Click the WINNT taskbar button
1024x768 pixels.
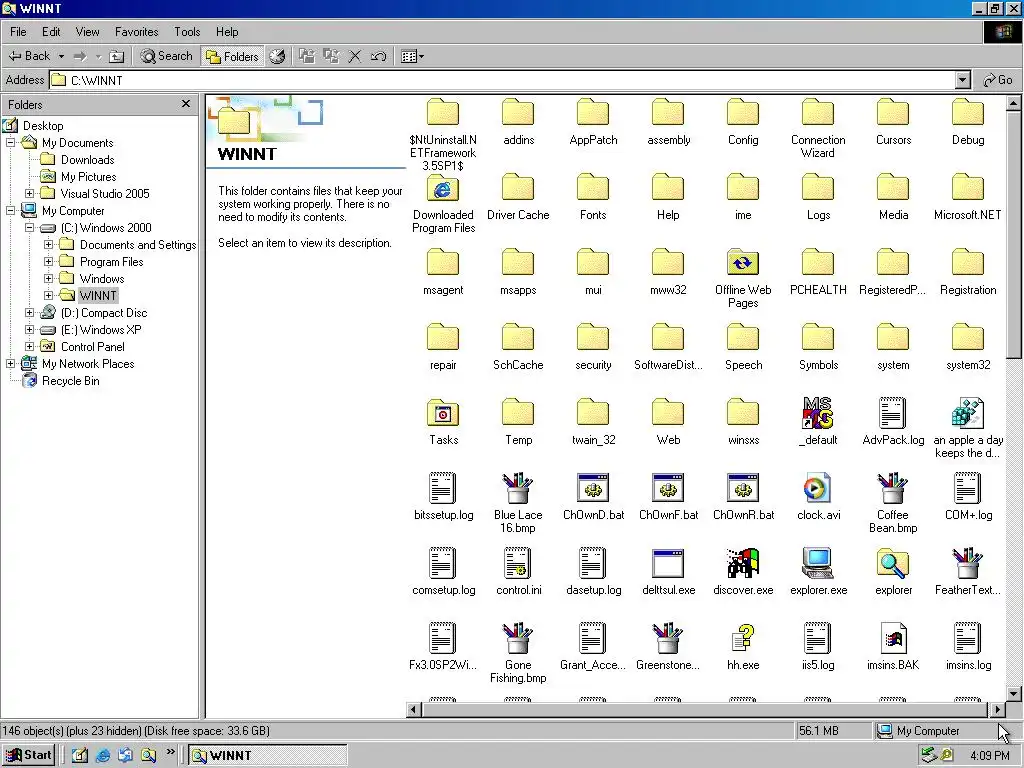(268, 756)
